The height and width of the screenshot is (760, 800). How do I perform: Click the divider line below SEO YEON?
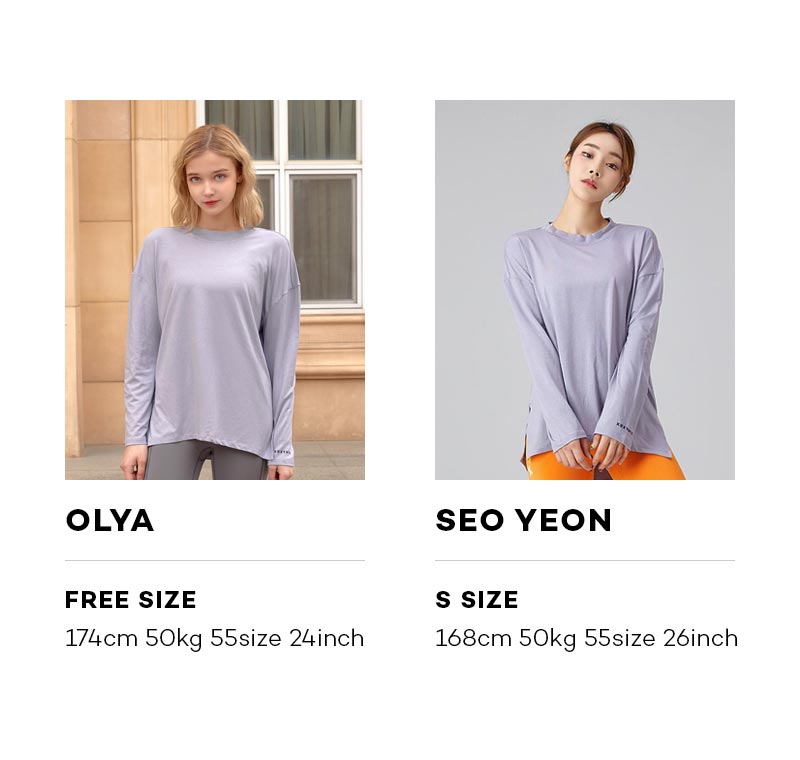[x=585, y=560]
